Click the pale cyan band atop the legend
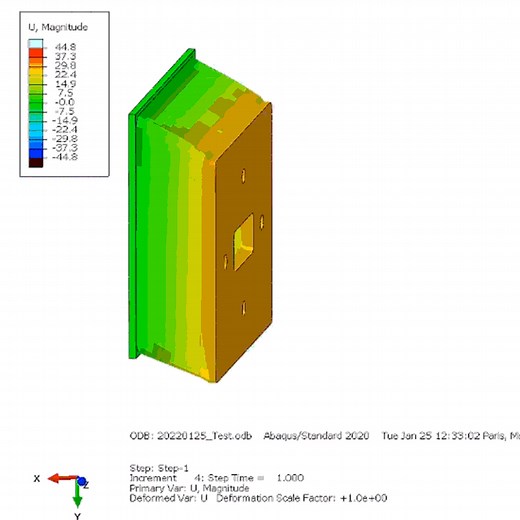The height and width of the screenshot is (520, 520). tap(36, 44)
